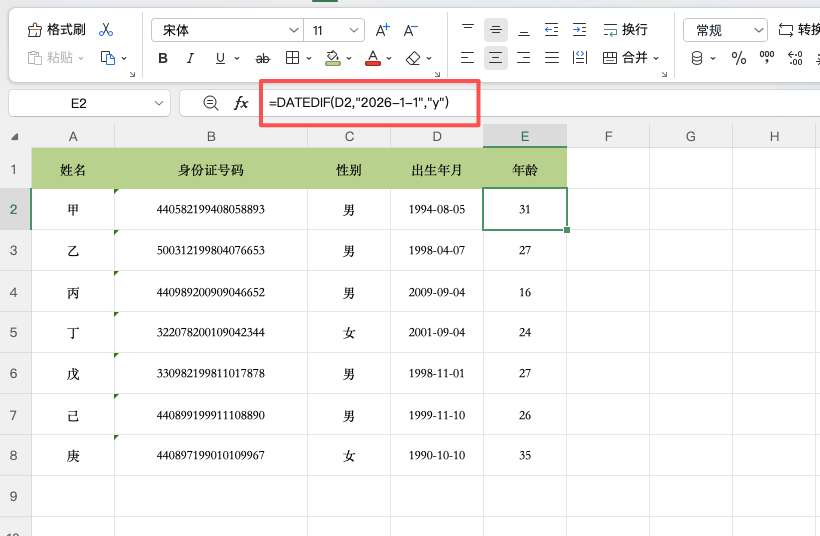The width and height of the screenshot is (820, 536).
Task: Align text right
Action: coord(523,58)
